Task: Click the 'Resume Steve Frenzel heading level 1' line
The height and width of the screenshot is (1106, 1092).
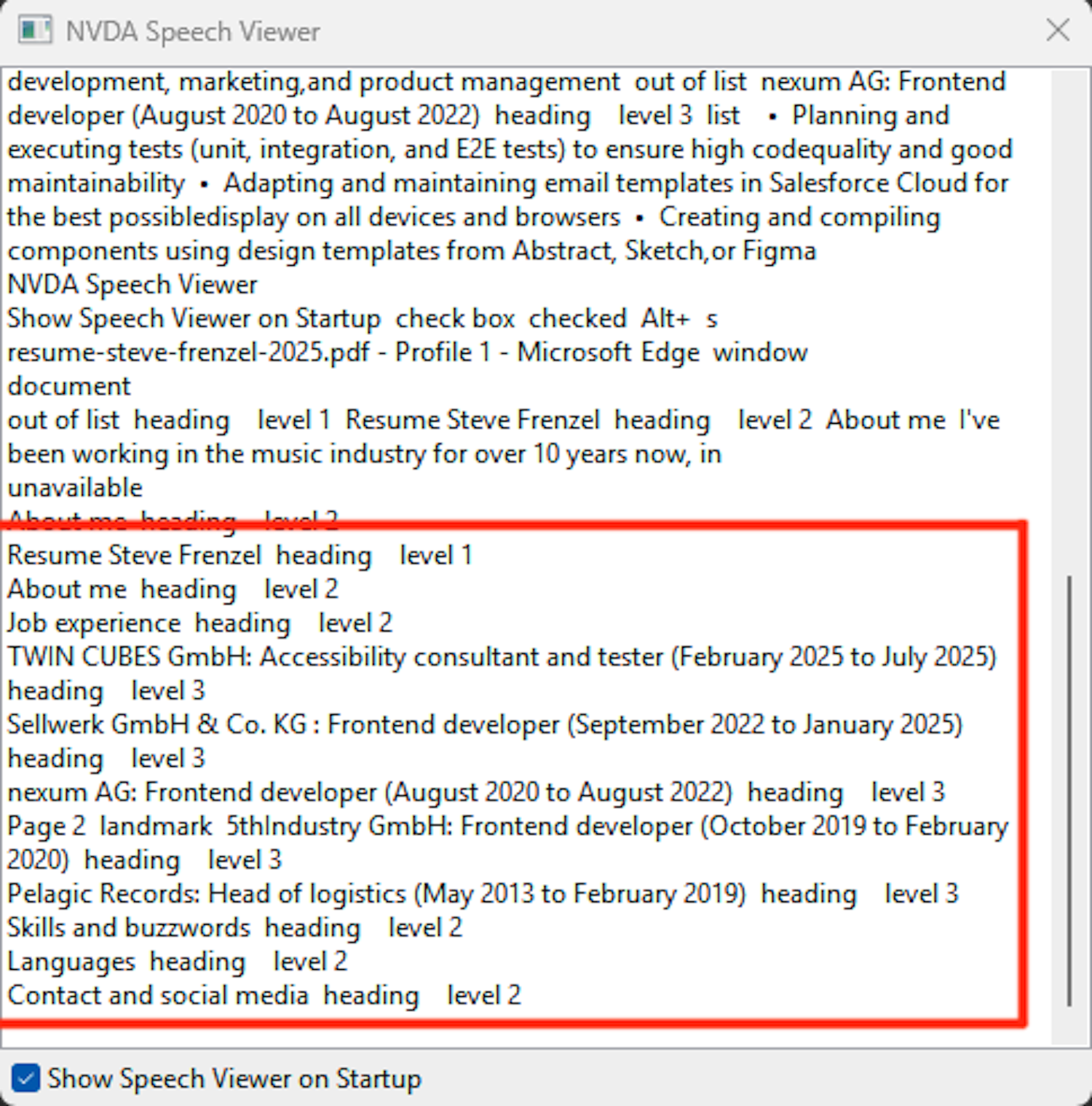Action: (240, 556)
